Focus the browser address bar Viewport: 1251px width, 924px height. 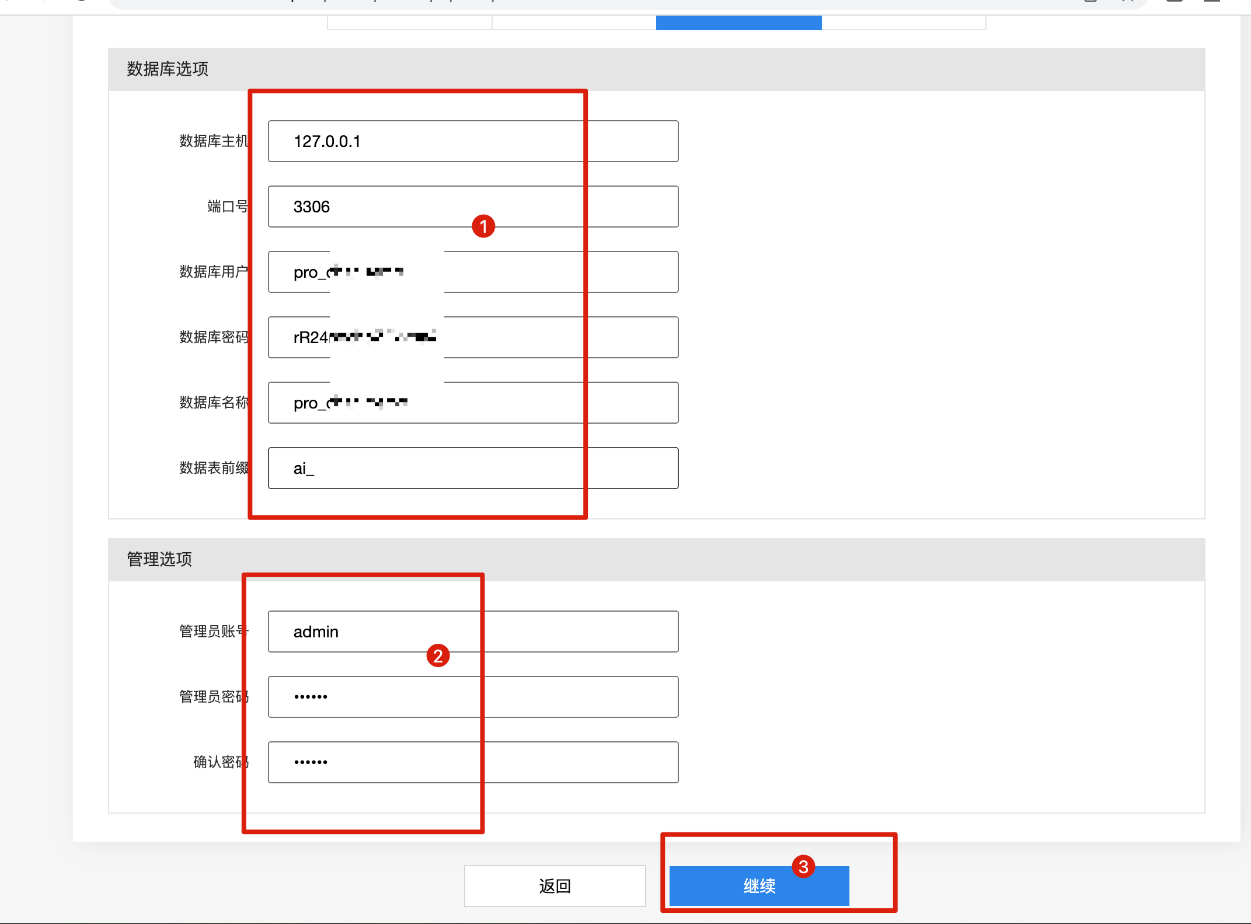click(600, 3)
